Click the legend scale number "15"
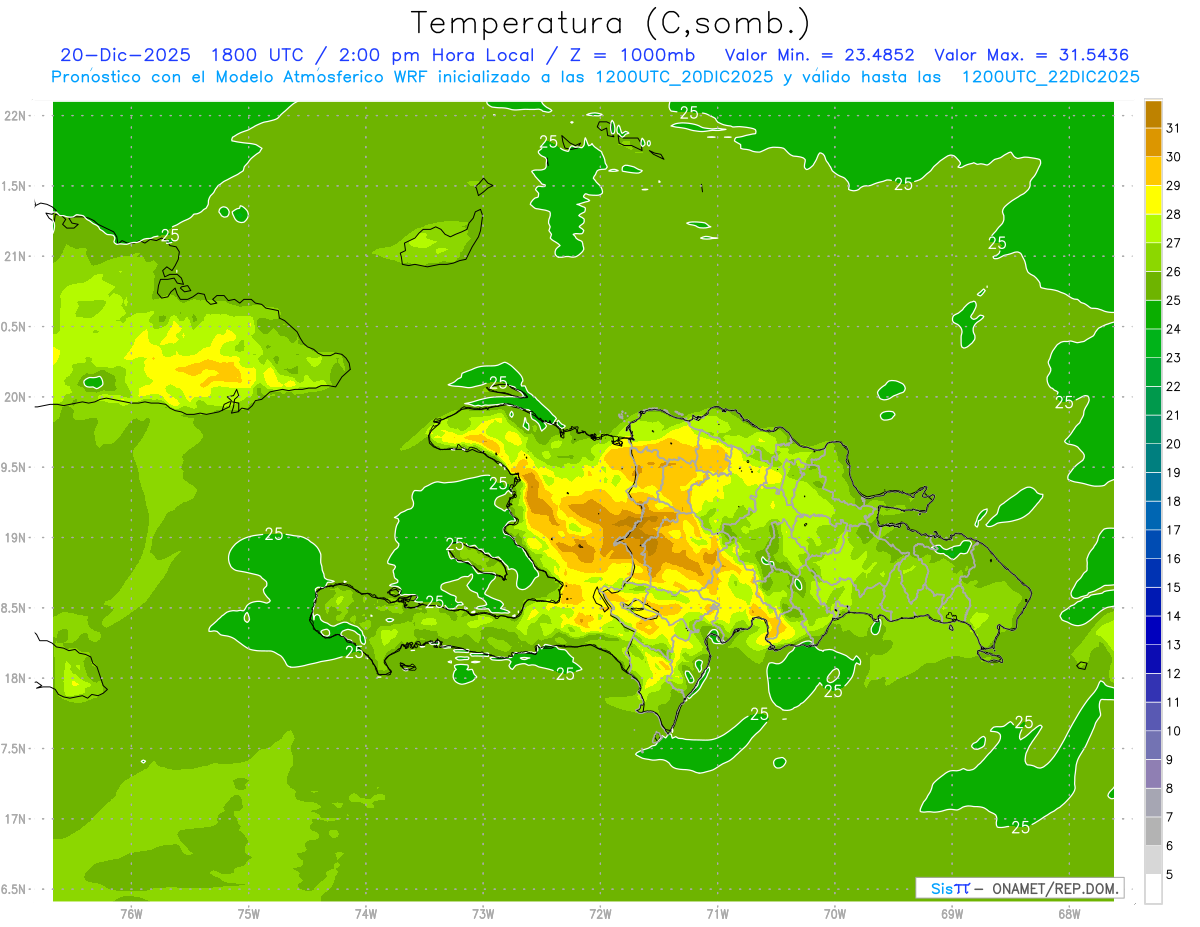1200x927 pixels. pyautogui.click(x=1174, y=587)
